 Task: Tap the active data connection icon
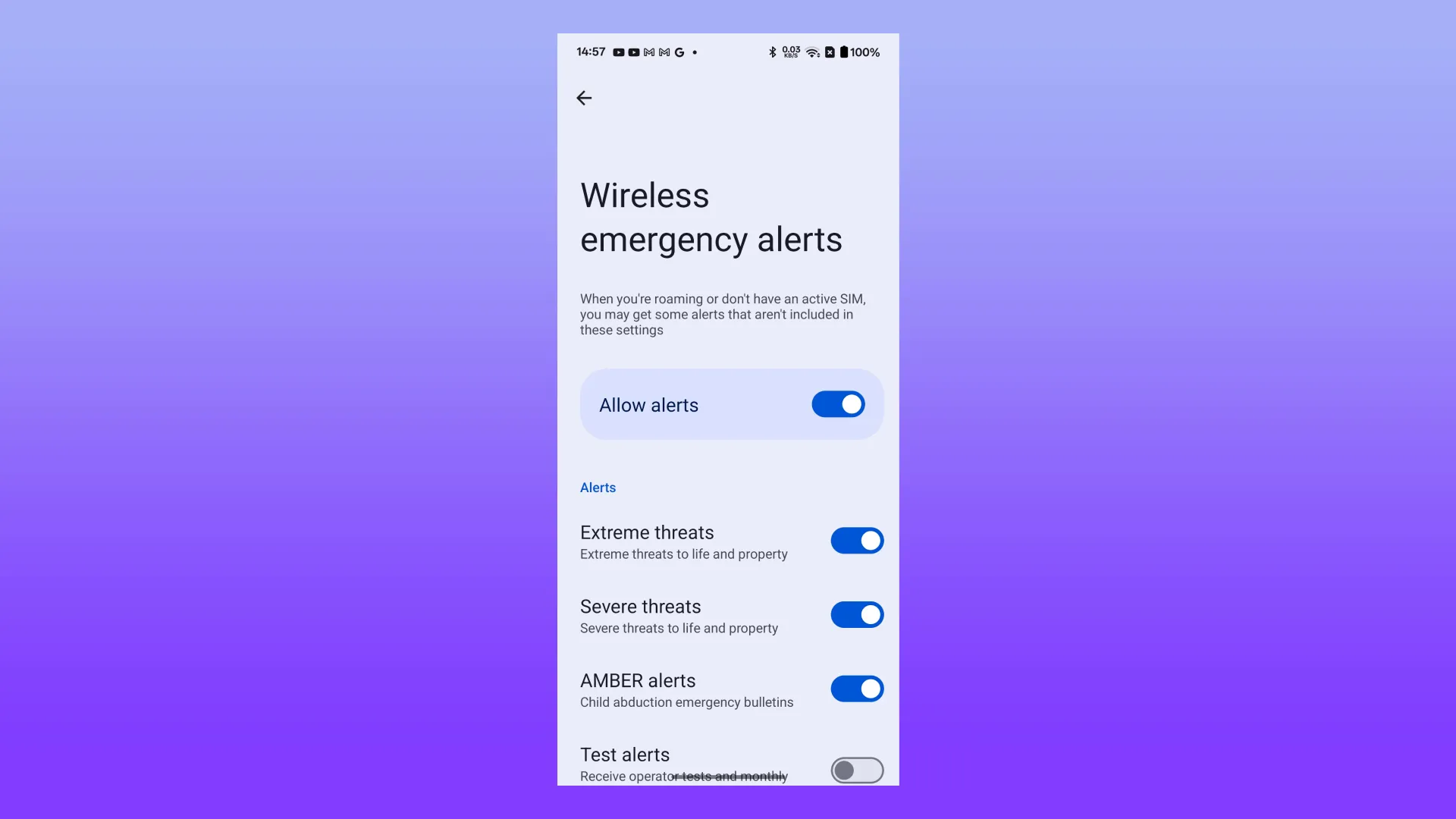813,52
